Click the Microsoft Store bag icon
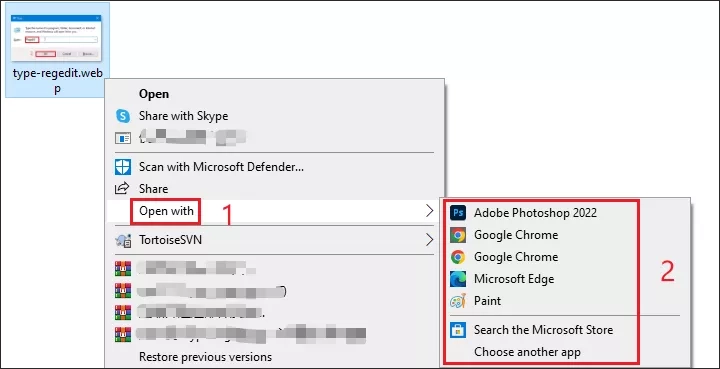Image resolution: width=720 pixels, height=369 pixels. coord(457,330)
